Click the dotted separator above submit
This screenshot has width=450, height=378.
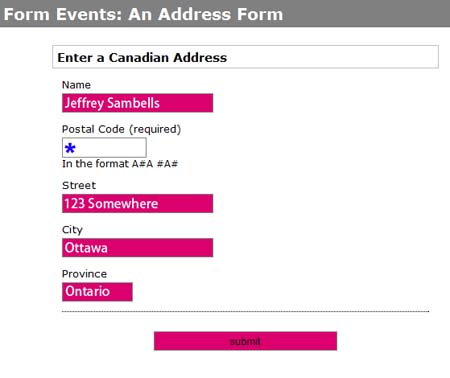(x=245, y=312)
